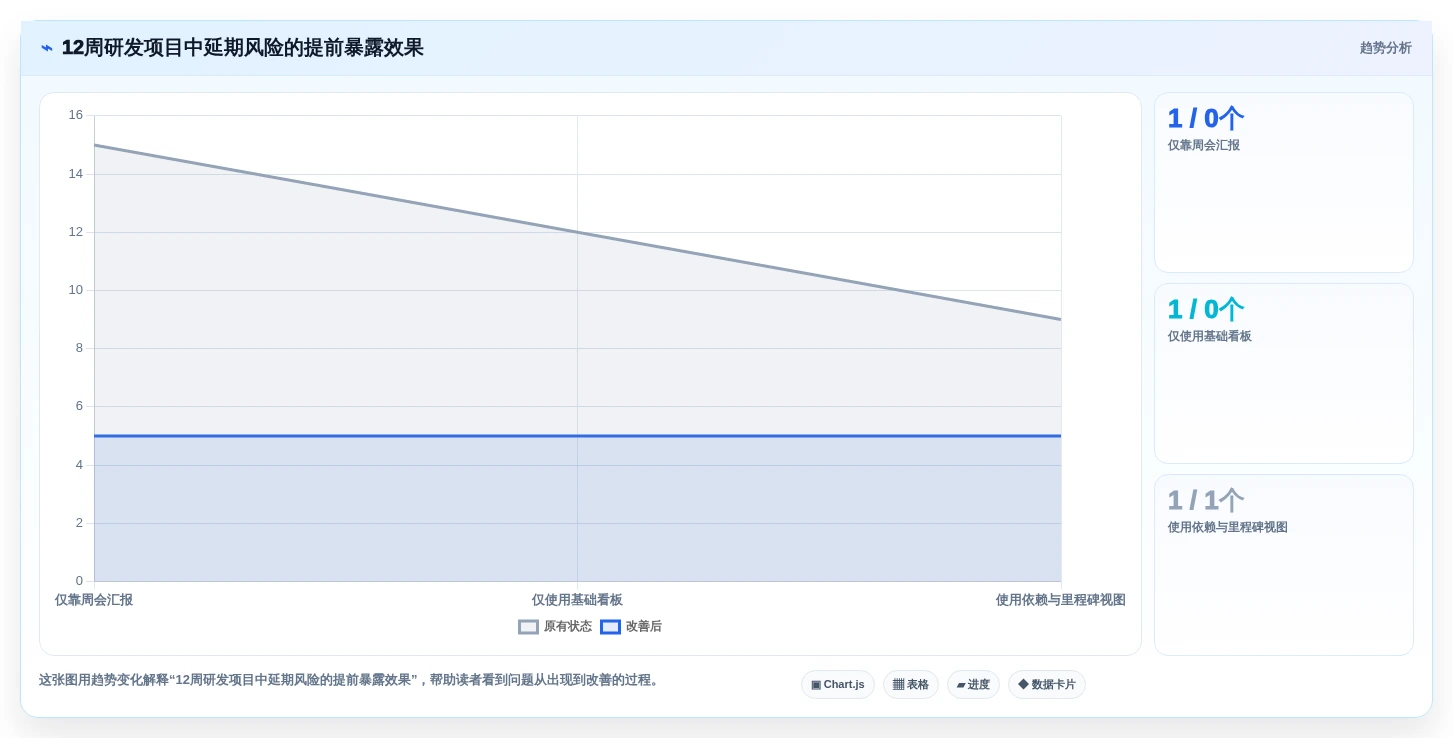Click the chart title 12周研发项目中延期风险的提前暴露效果
The image size is (1453, 738).
[243, 48]
